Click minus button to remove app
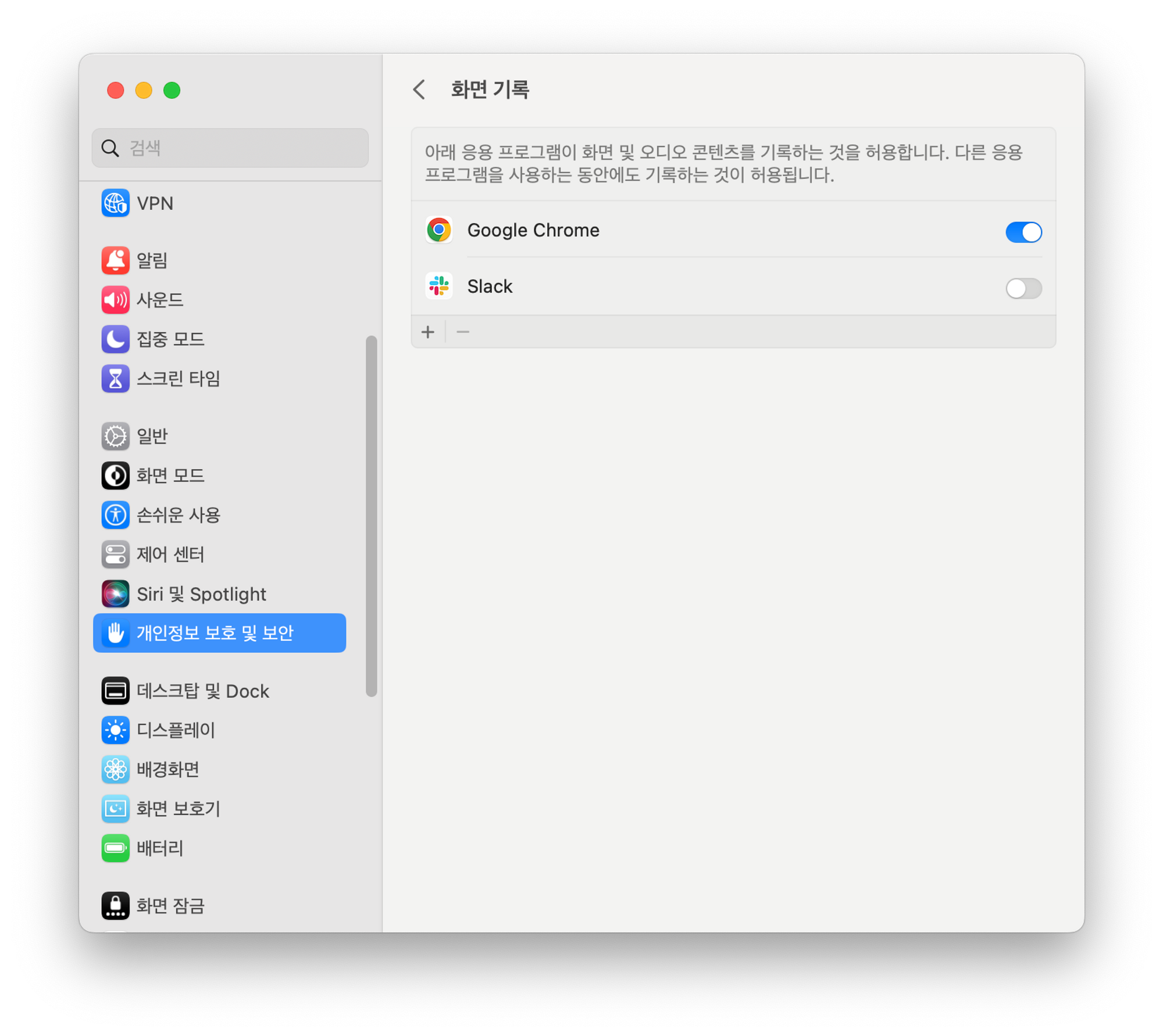The image size is (1163, 1036). (x=463, y=332)
